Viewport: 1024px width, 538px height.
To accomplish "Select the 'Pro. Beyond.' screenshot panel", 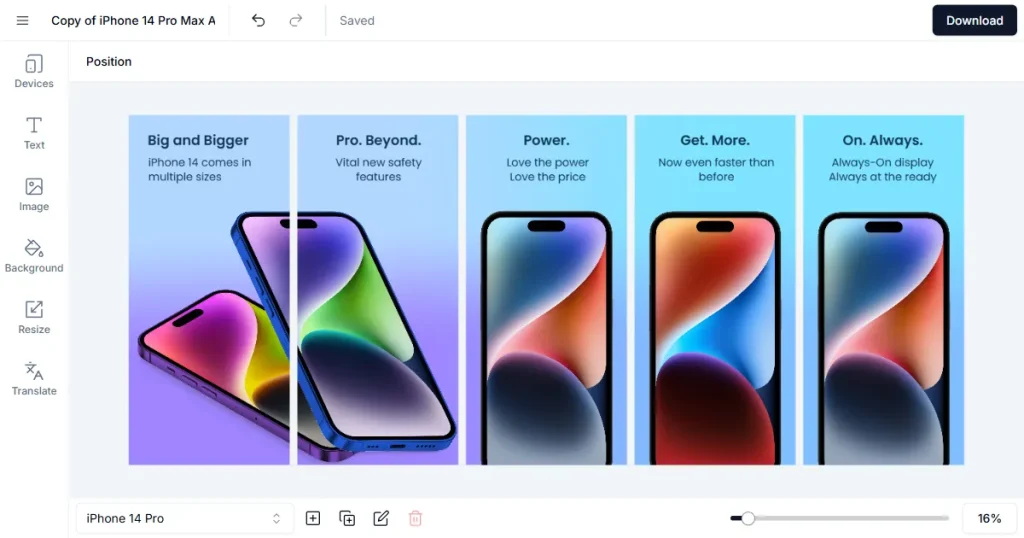I will 377,290.
